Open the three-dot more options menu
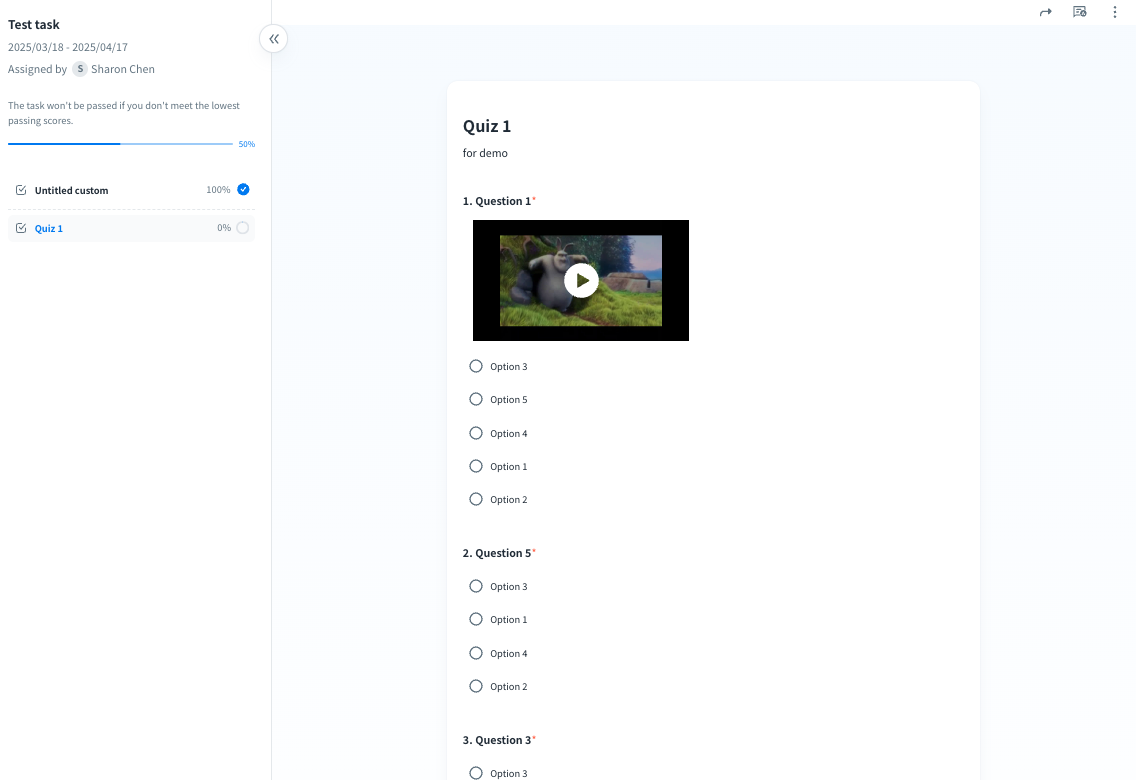 (1115, 12)
